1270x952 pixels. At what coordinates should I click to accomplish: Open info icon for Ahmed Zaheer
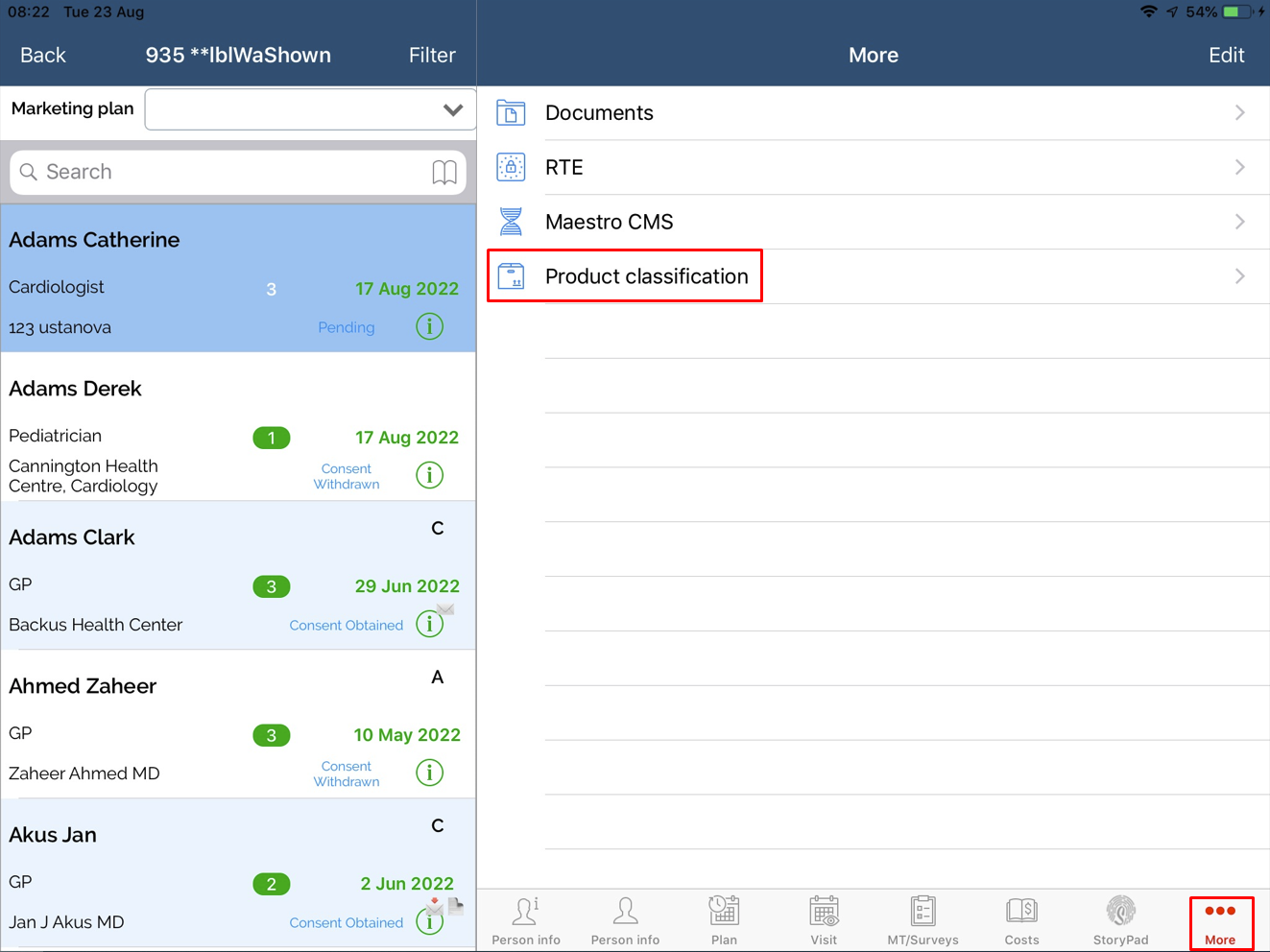pyautogui.click(x=429, y=773)
